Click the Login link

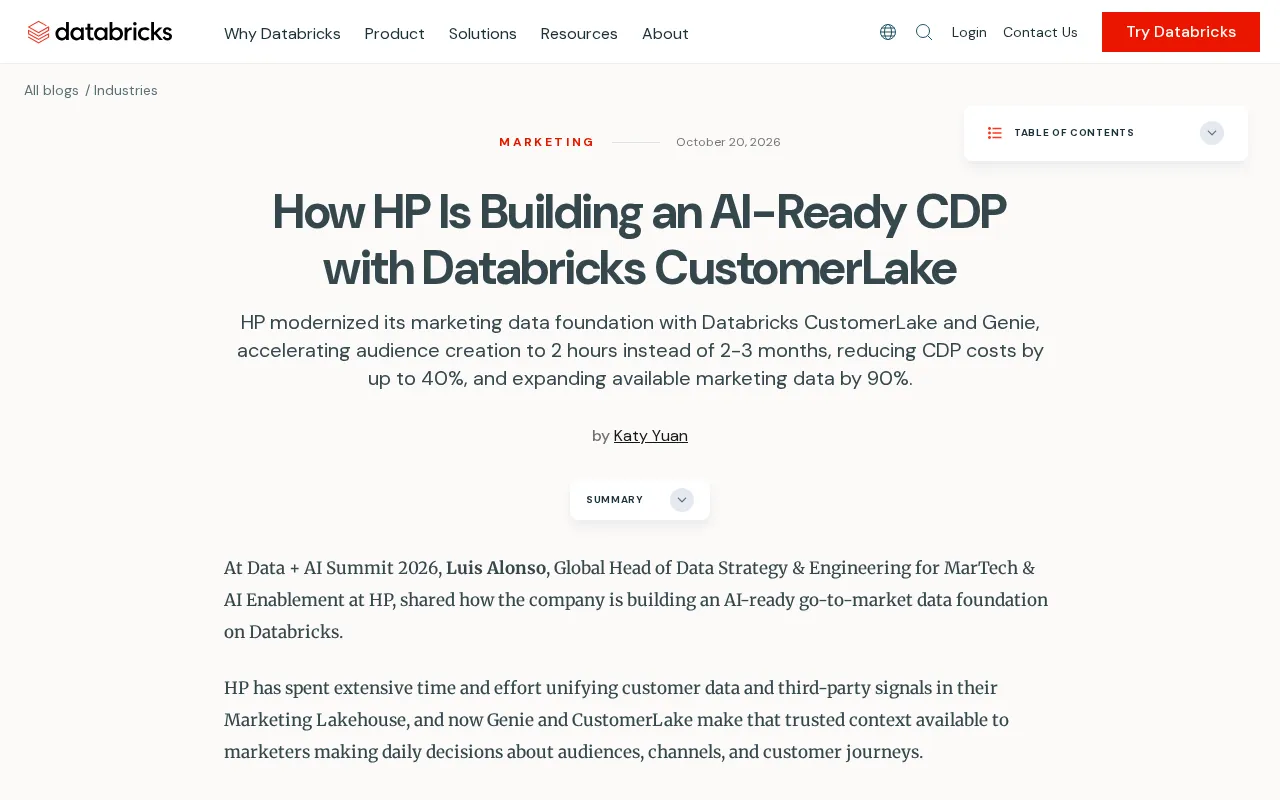coord(969,32)
